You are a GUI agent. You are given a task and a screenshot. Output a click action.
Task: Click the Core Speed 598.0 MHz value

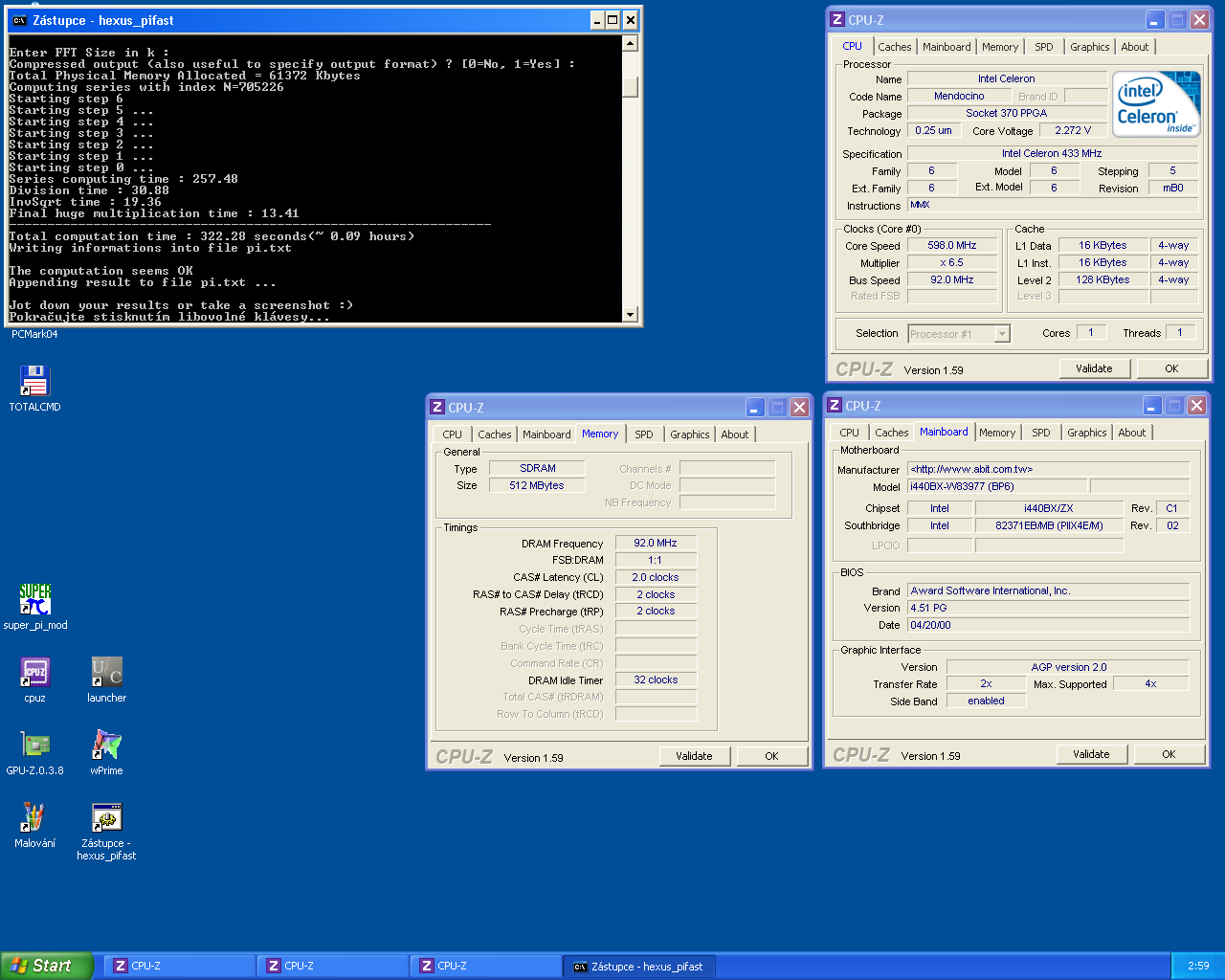pyautogui.click(x=952, y=245)
